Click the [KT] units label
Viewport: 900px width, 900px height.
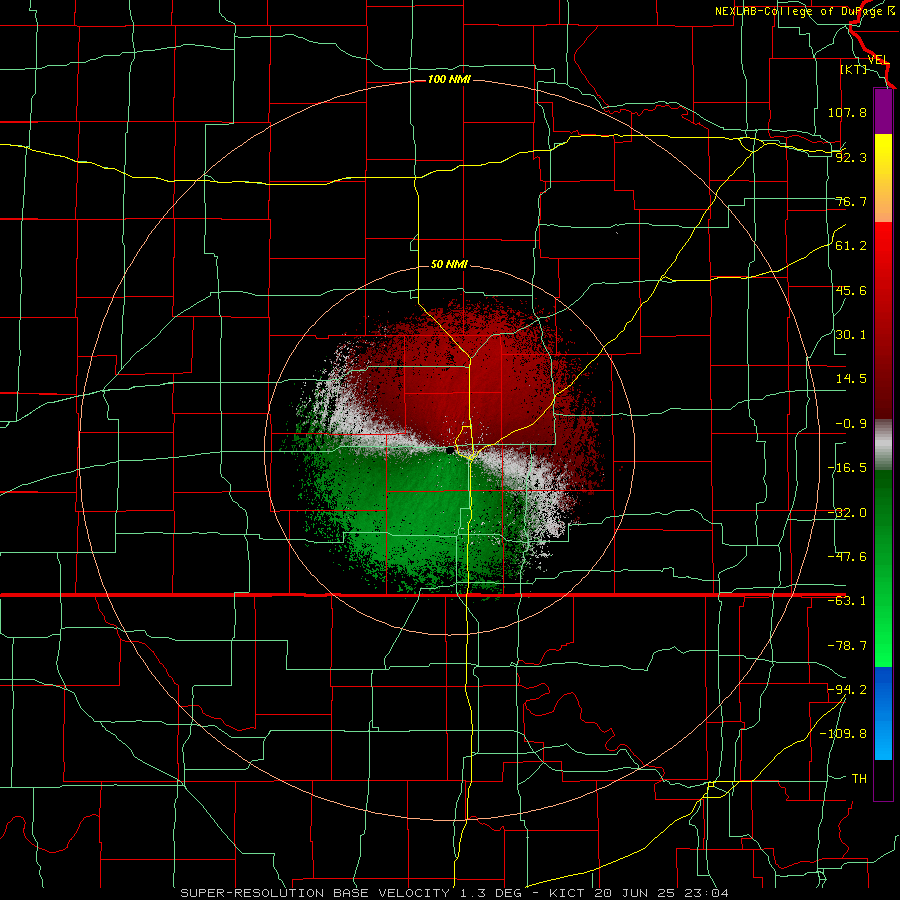(x=854, y=69)
